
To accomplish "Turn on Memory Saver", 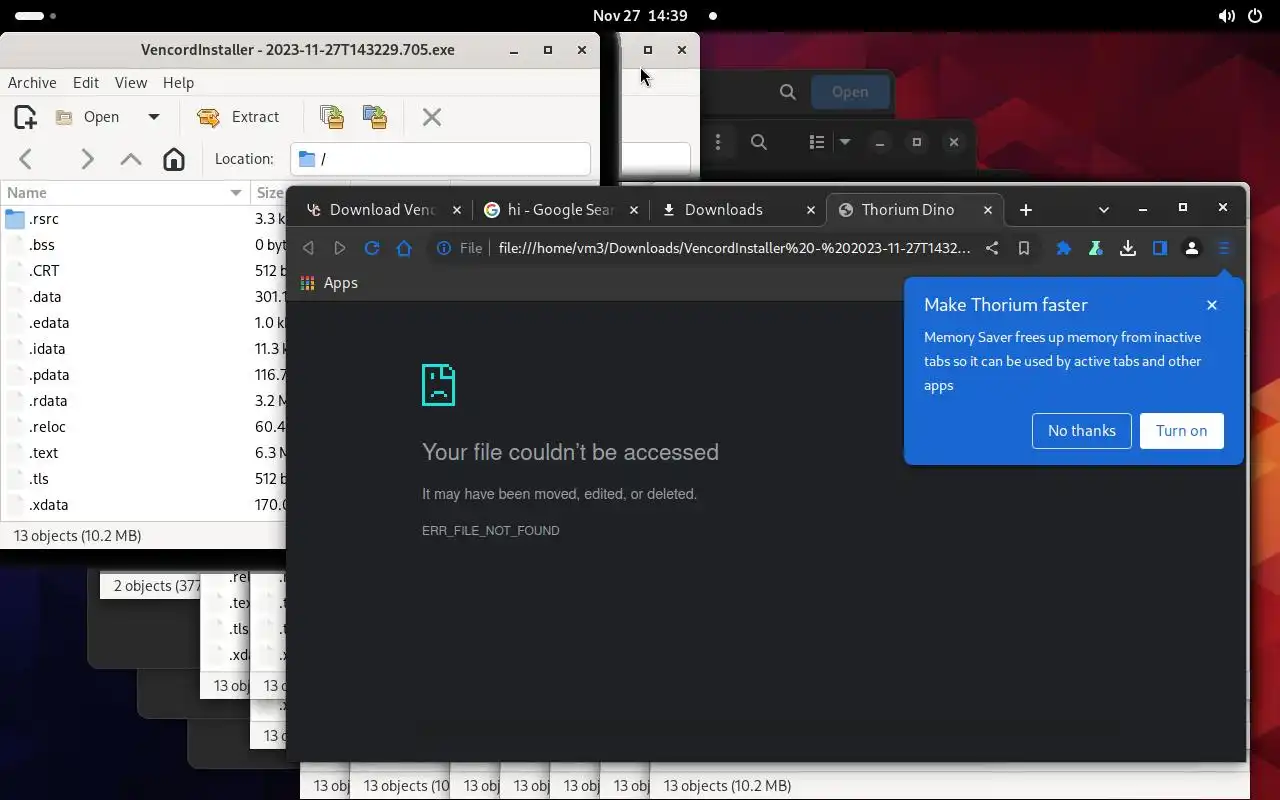I will 1182,431.
